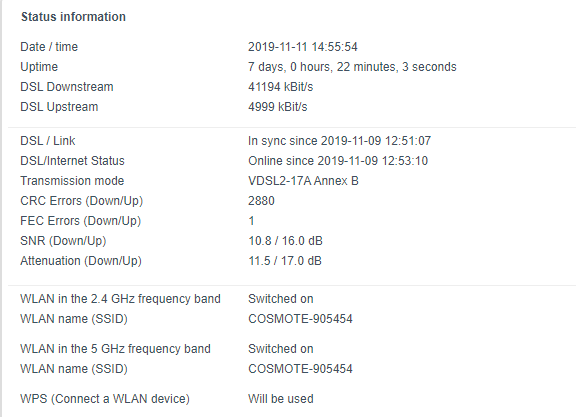Click the WPS Will be used status
Image resolution: width=579 pixels, height=417 pixels.
281,399
